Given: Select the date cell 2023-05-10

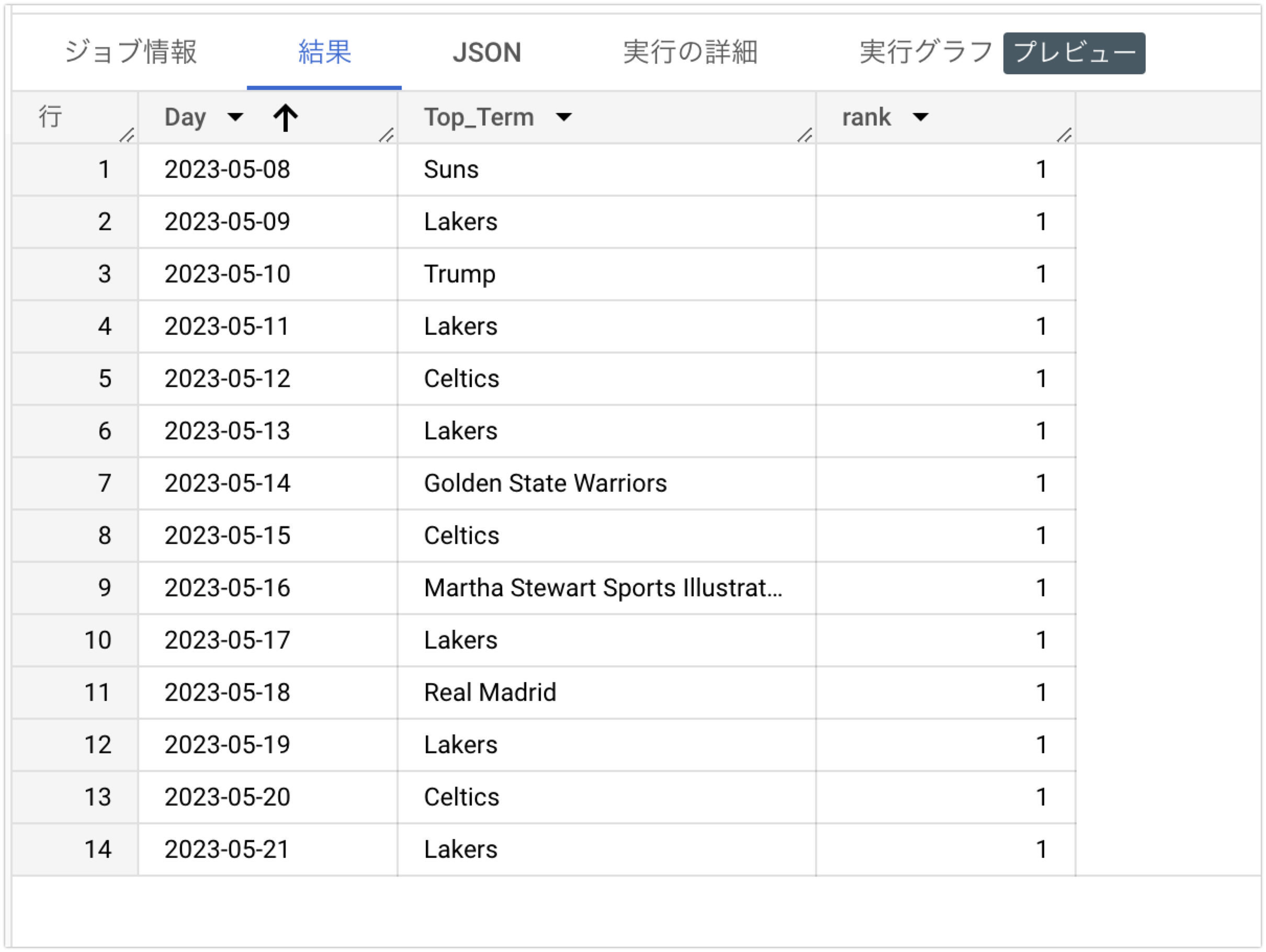Looking at the screenshot, I should (268, 274).
